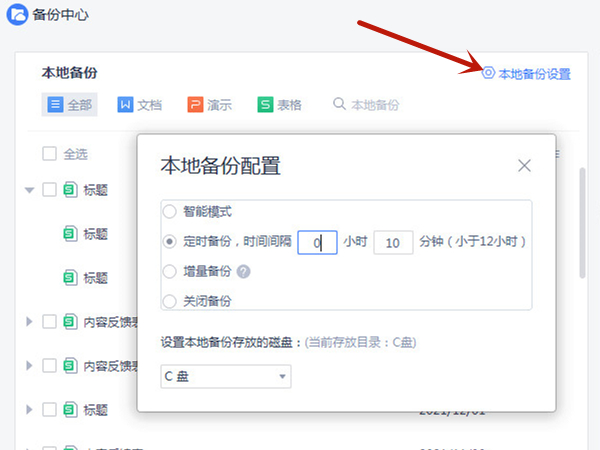
Task: Click the search magnifier icon for 本地备份
Action: pyautogui.click(x=340, y=105)
